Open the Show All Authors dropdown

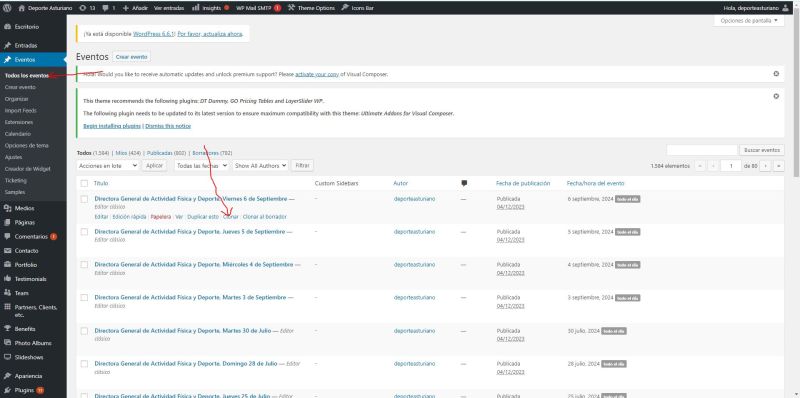tap(261, 166)
